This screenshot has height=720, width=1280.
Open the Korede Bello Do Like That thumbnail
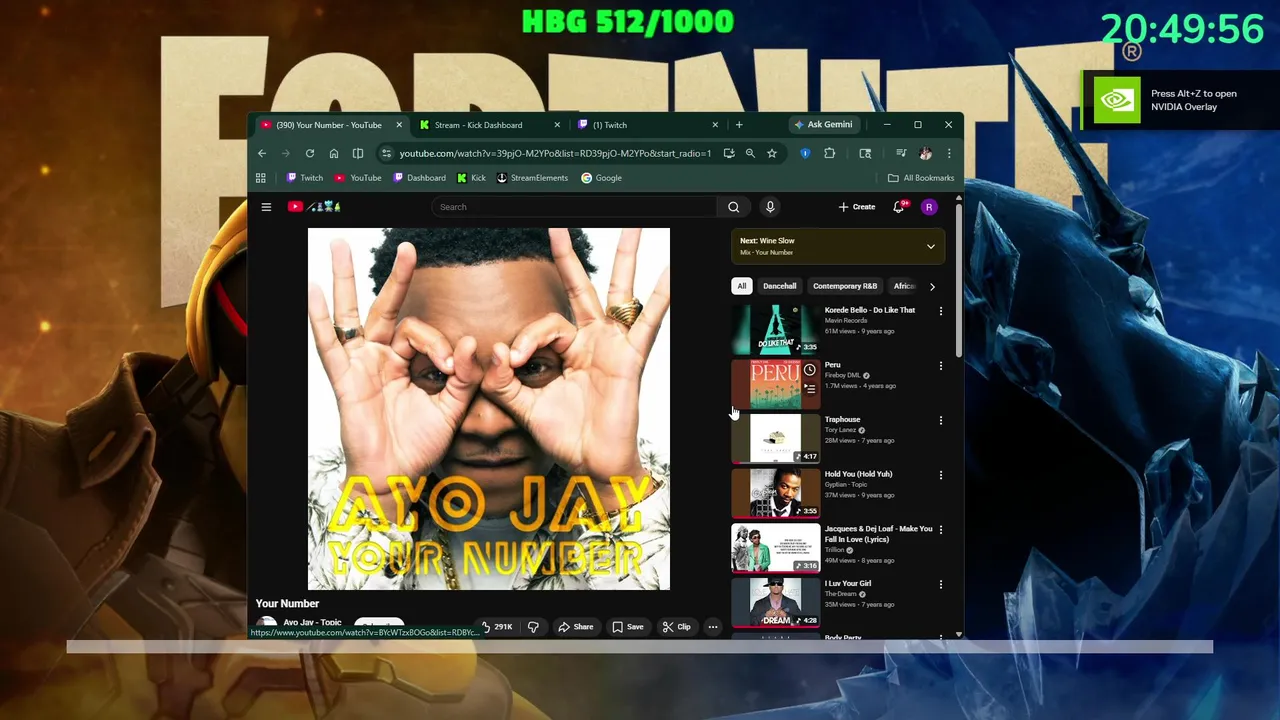[x=776, y=329]
